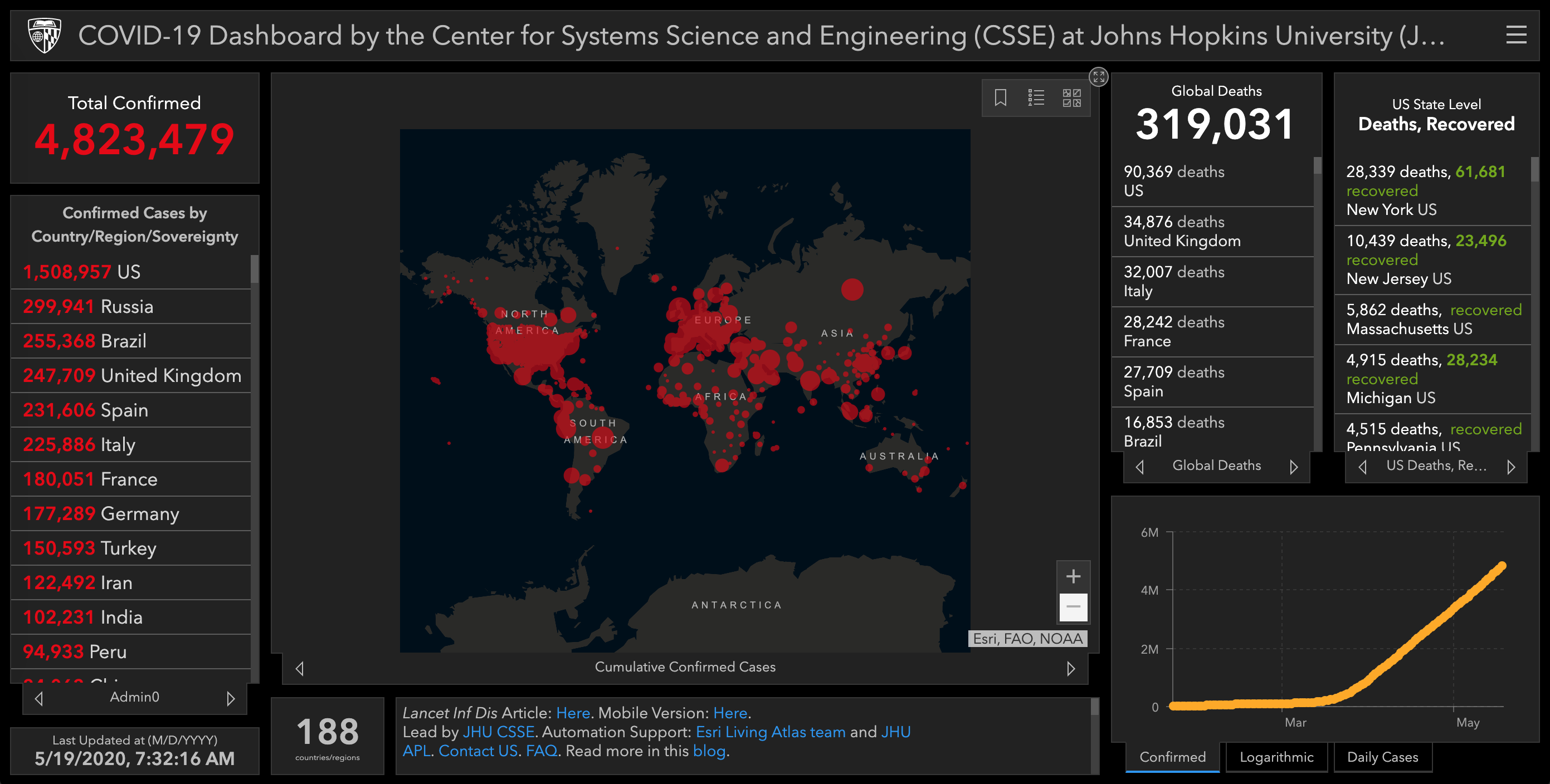
Task: Click 32,007 deaths Italy entry
Action: [1212, 281]
